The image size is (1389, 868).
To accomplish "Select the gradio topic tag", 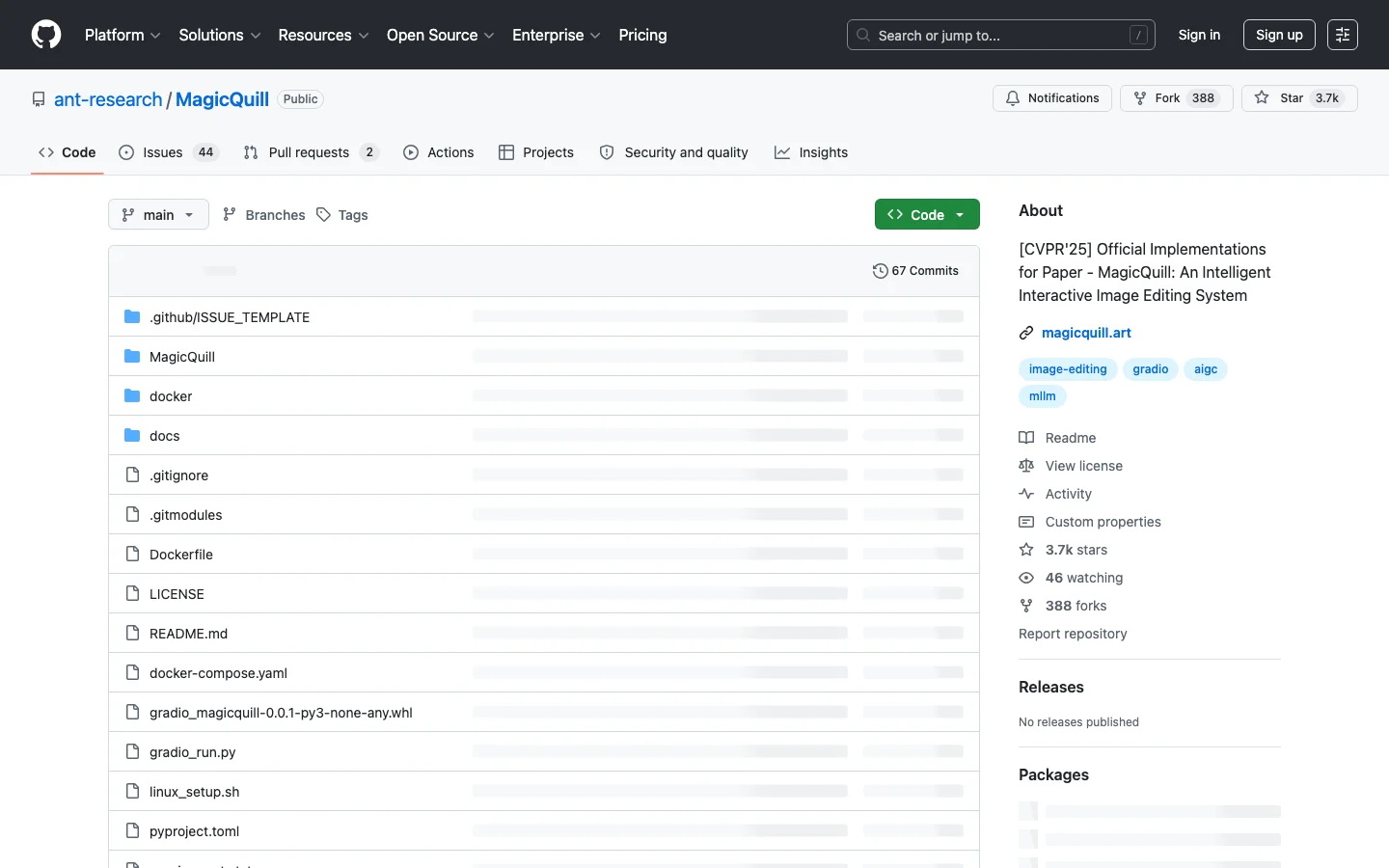I will click(1151, 369).
